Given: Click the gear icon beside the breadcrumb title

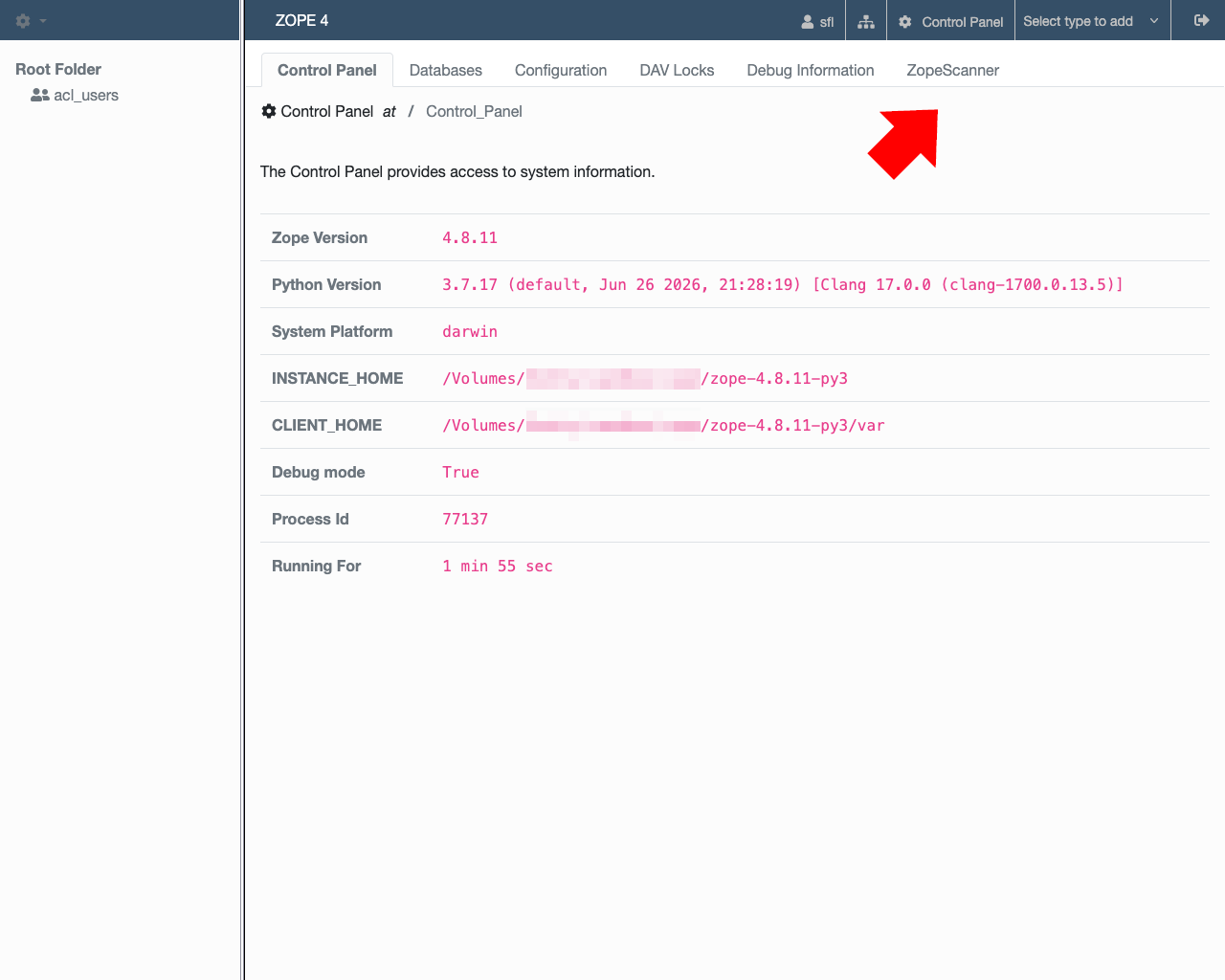Looking at the screenshot, I should (269, 111).
